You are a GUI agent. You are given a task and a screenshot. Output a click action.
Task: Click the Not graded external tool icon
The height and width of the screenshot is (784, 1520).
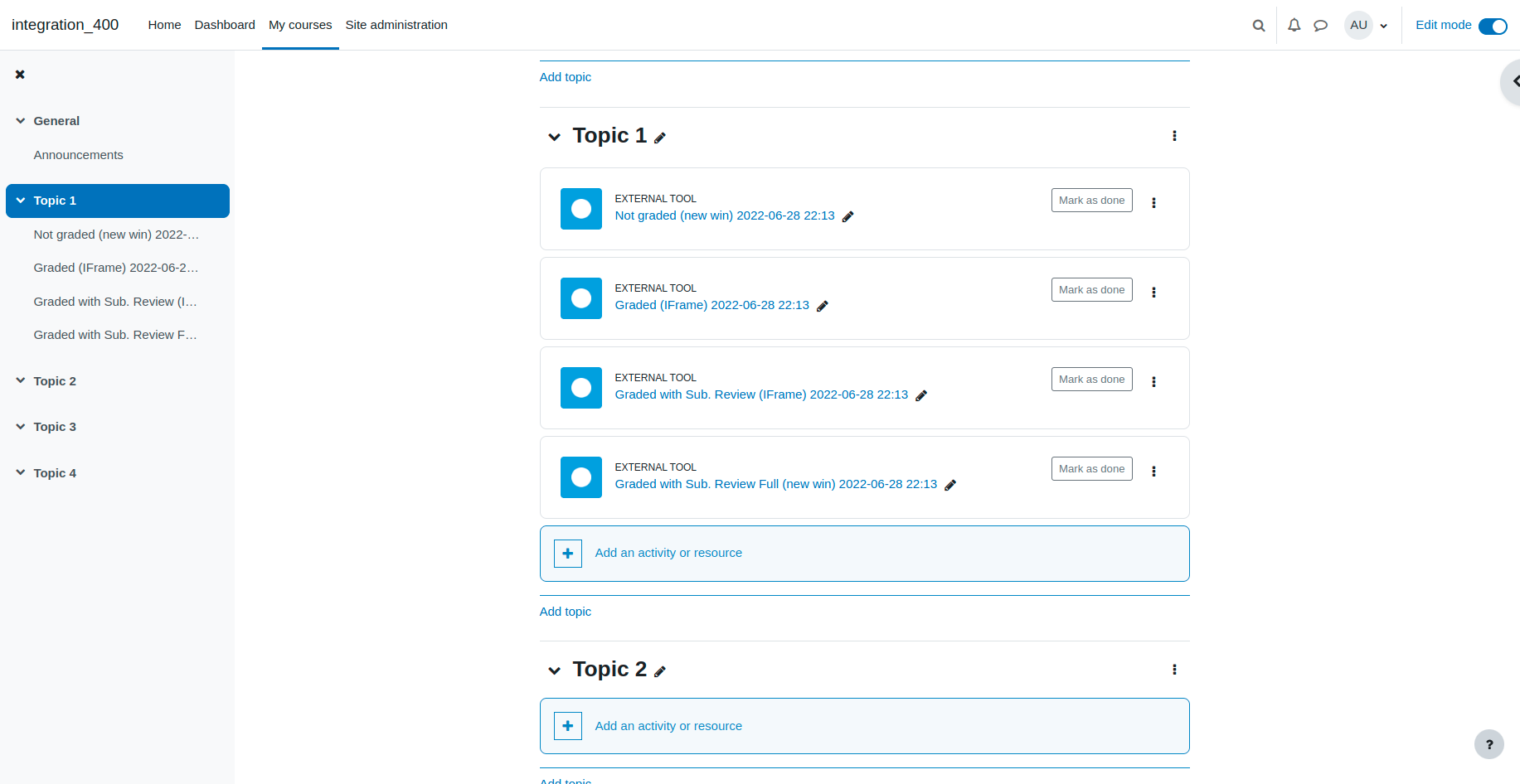pos(581,209)
